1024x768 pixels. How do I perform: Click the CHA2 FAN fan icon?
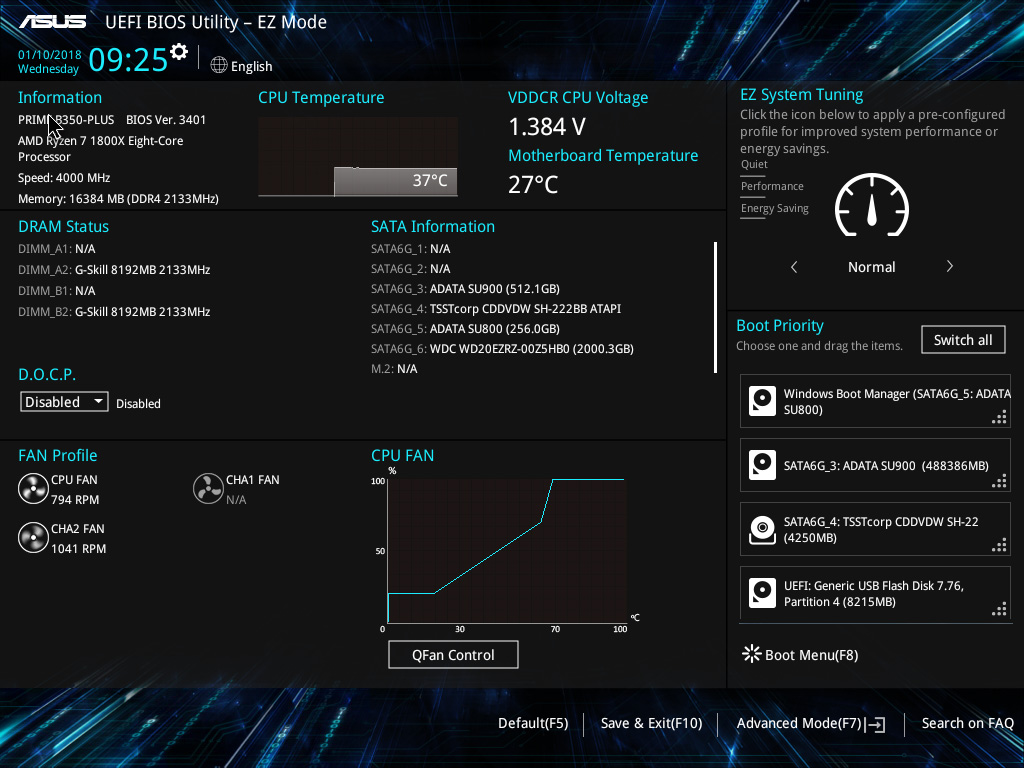coord(33,537)
